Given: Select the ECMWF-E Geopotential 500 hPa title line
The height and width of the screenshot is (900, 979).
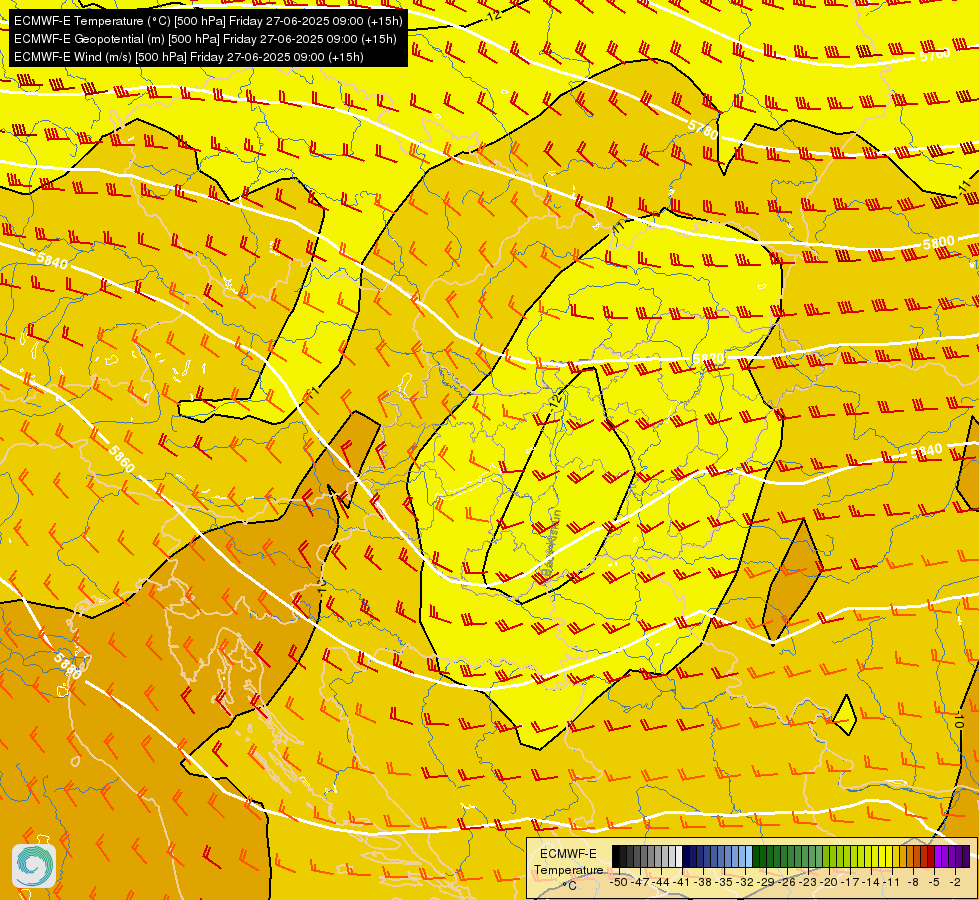Looking at the screenshot, I should (205, 39).
